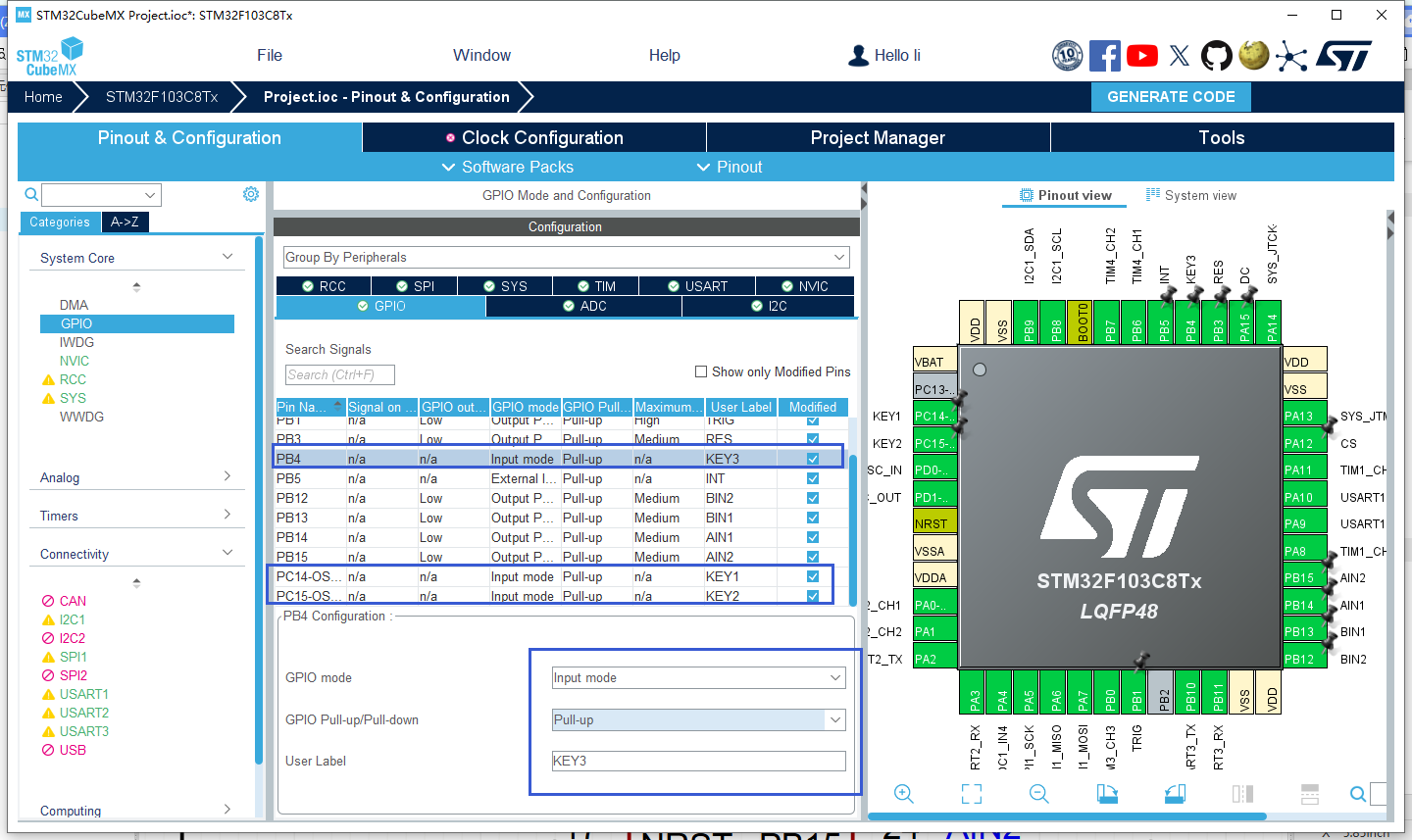The height and width of the screenshot is (840, 1412).
Task: Select the NVIC peripheral tab
Action: coord(805,286)
